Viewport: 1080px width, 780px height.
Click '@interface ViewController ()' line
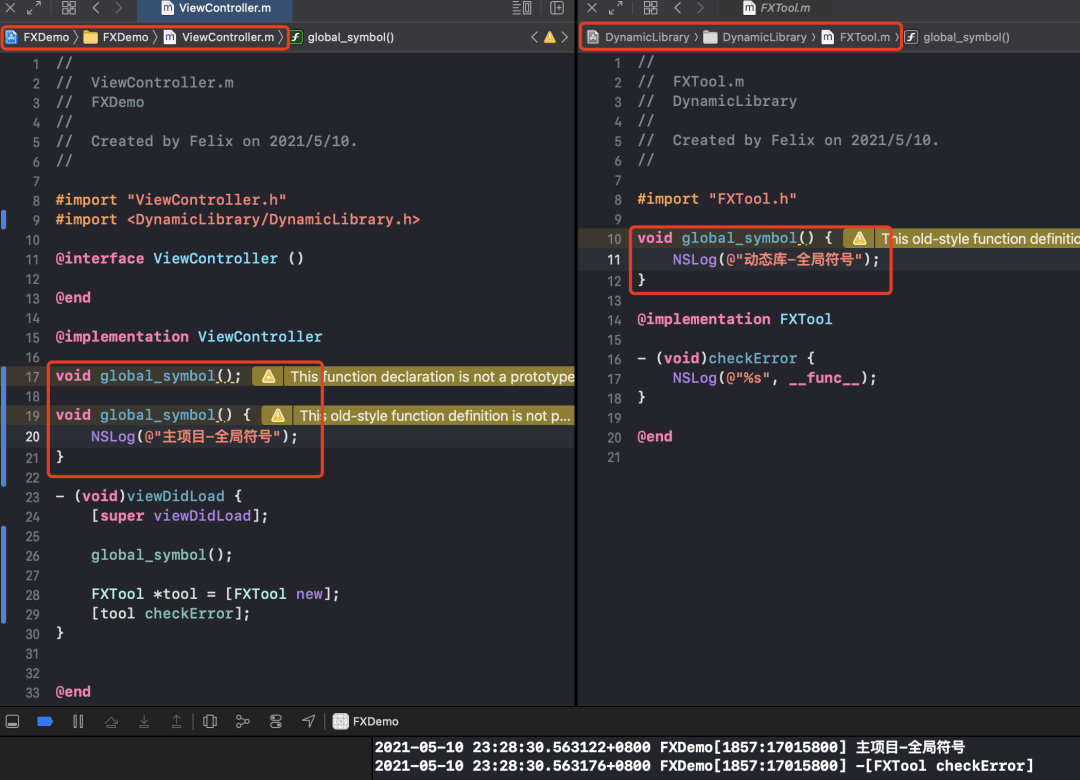click(x=179, y=258)
